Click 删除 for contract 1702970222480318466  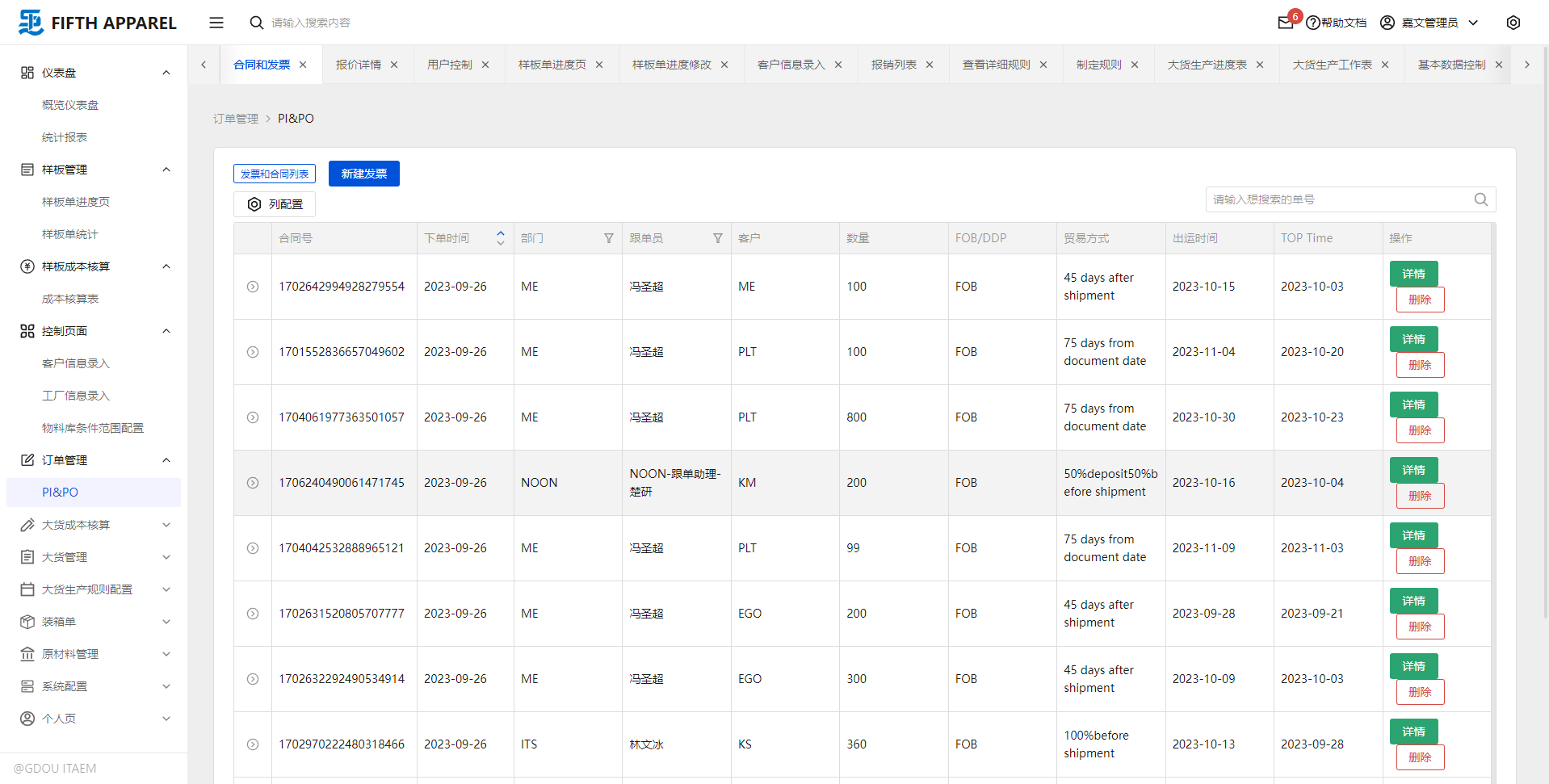[x=1421, y=757]
